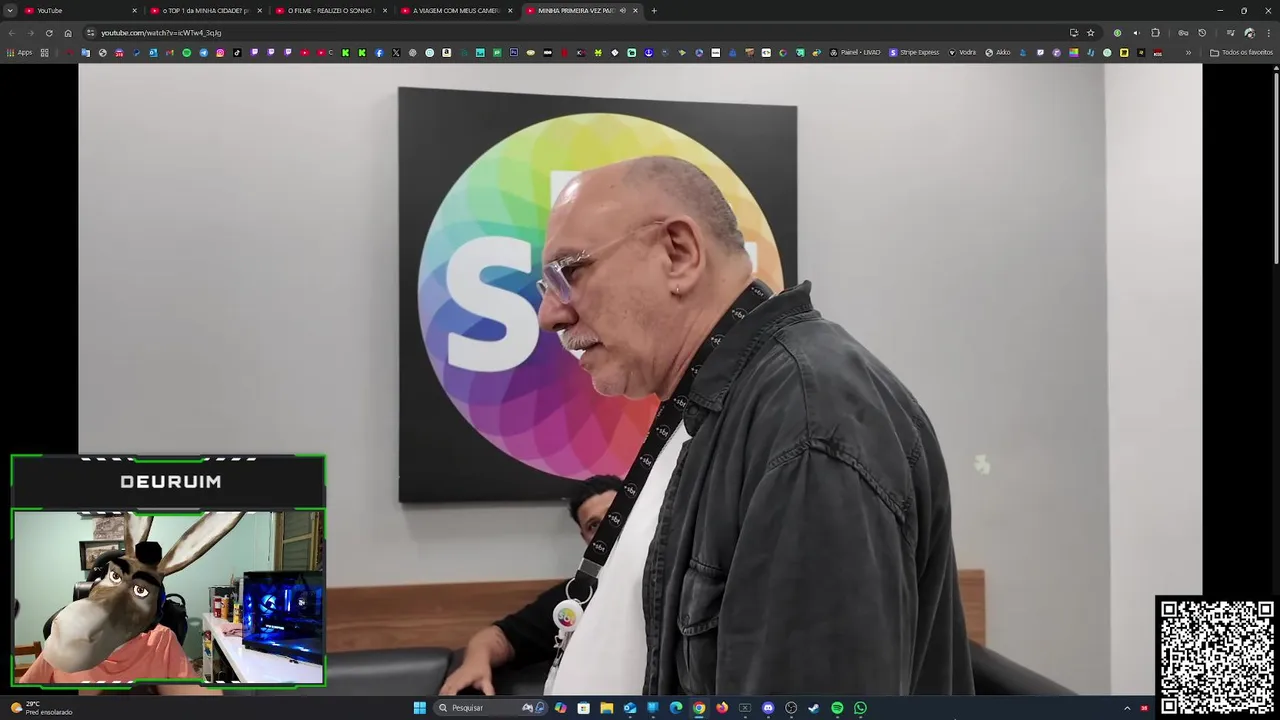Open OBS Studio from the taskbar
This screenshot has width=1280, height=720.
791,708
